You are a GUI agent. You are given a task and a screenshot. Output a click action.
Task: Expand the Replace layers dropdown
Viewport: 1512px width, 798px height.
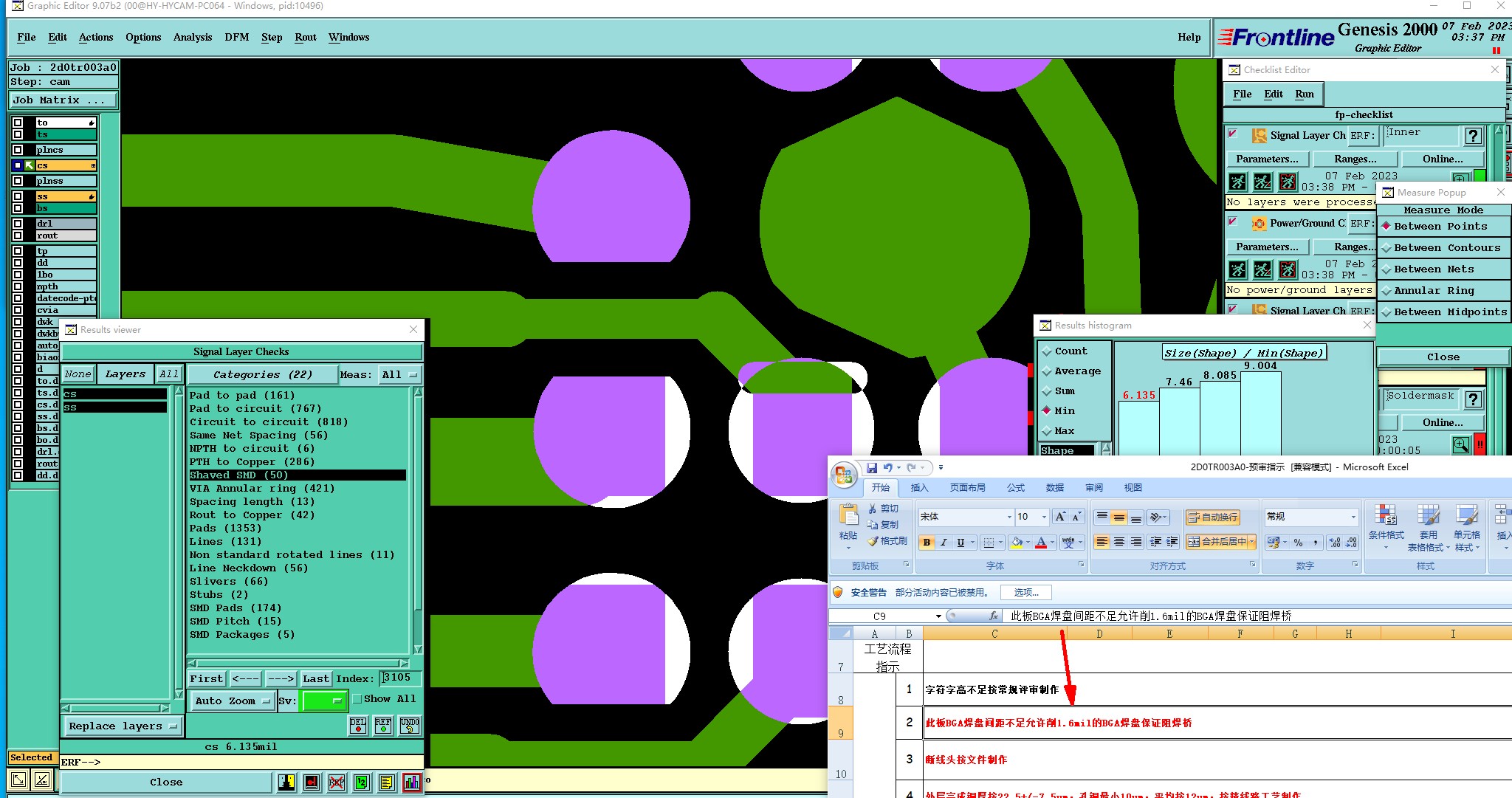[x=123, y=726]
